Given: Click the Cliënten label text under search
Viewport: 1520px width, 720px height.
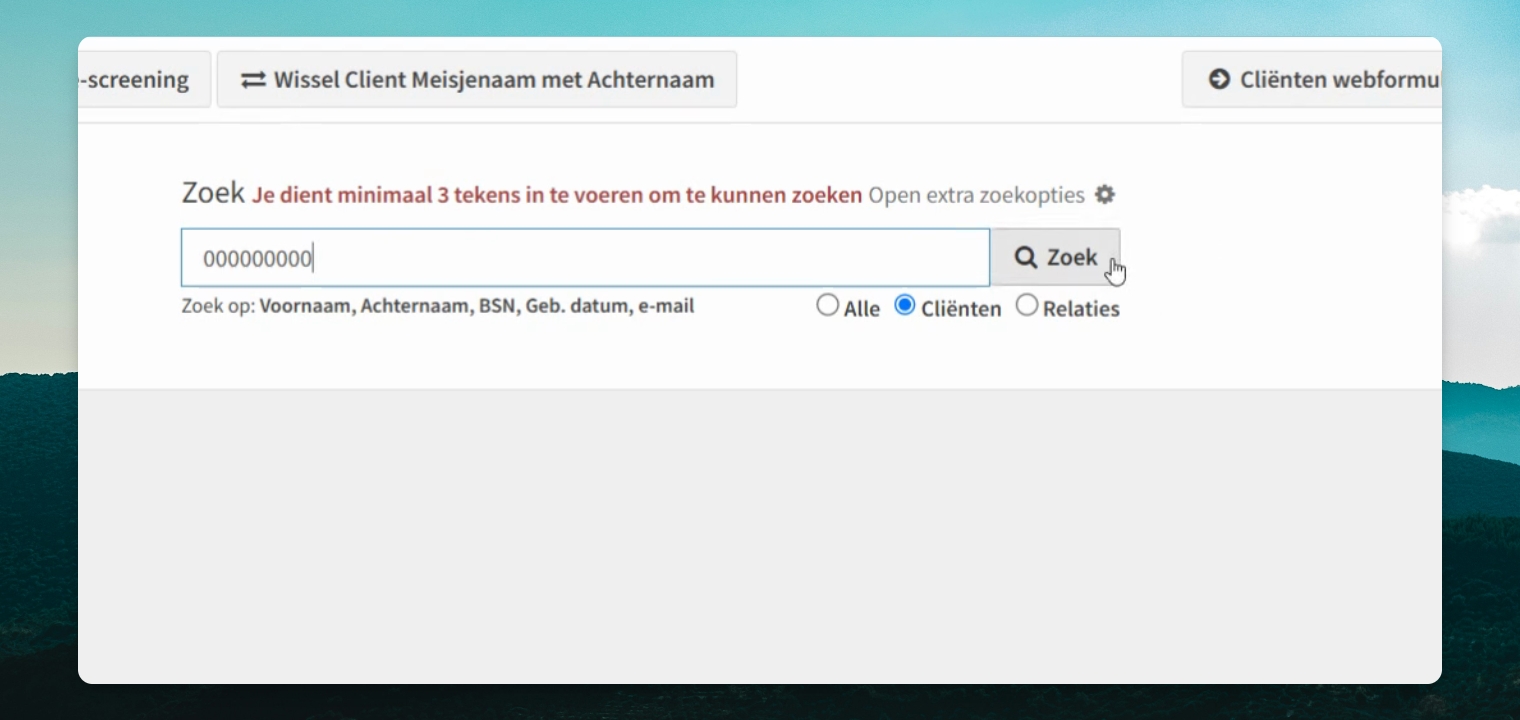Looking at the screenshot, I should click(961, 309).
